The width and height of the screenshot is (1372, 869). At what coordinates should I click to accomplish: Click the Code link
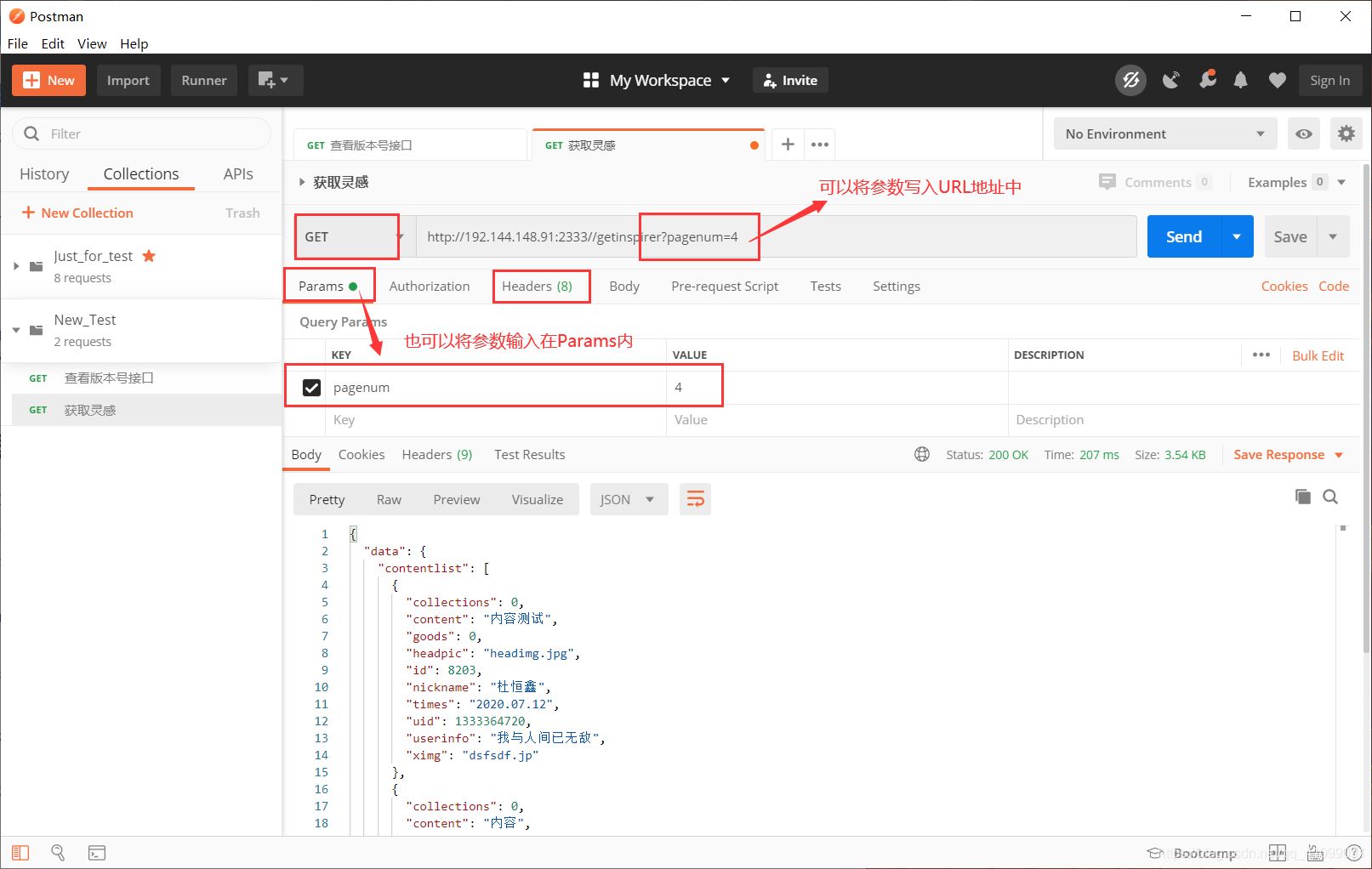(x=1334, y=286)
